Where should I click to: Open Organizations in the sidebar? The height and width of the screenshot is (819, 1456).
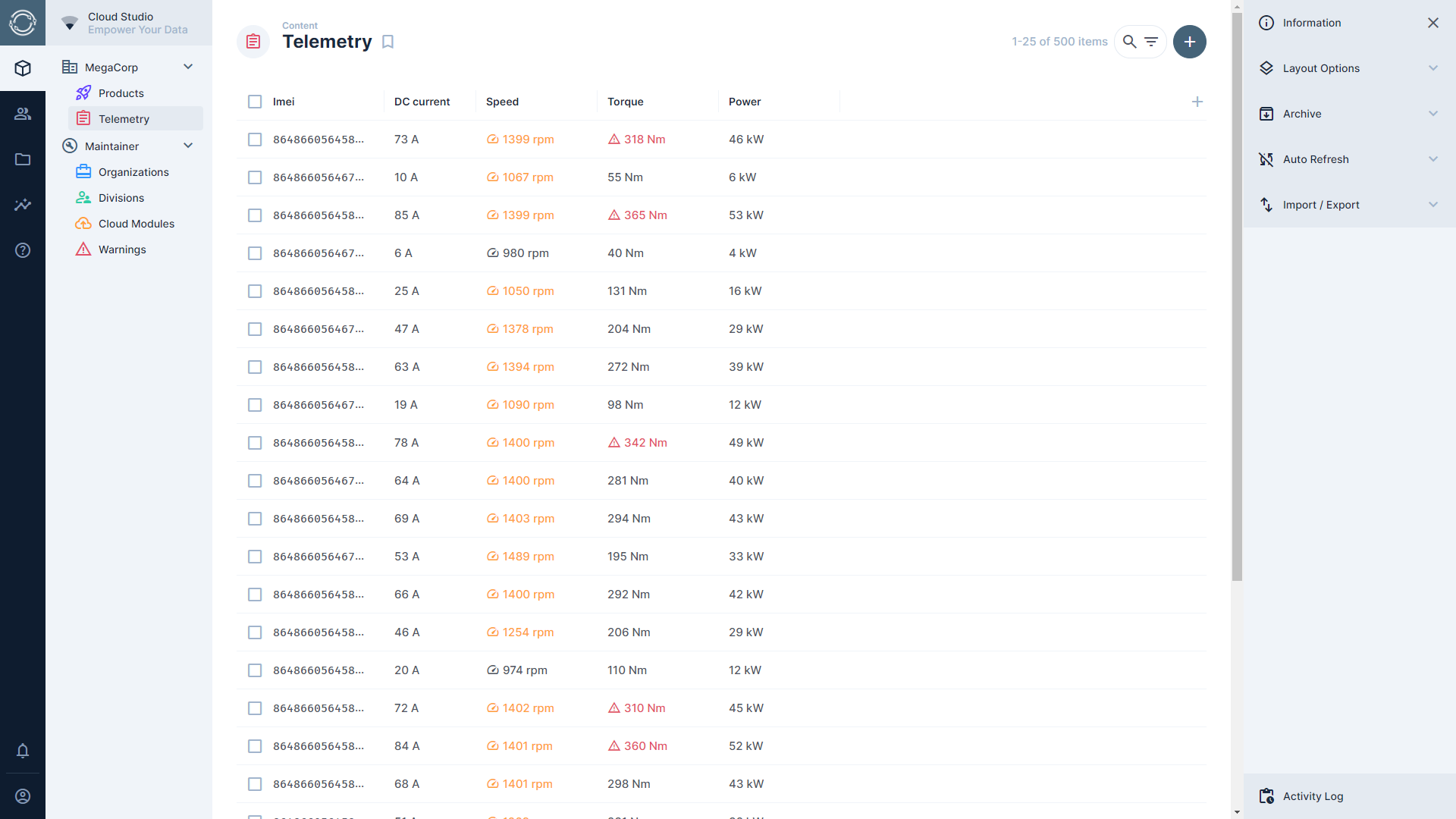136,172
